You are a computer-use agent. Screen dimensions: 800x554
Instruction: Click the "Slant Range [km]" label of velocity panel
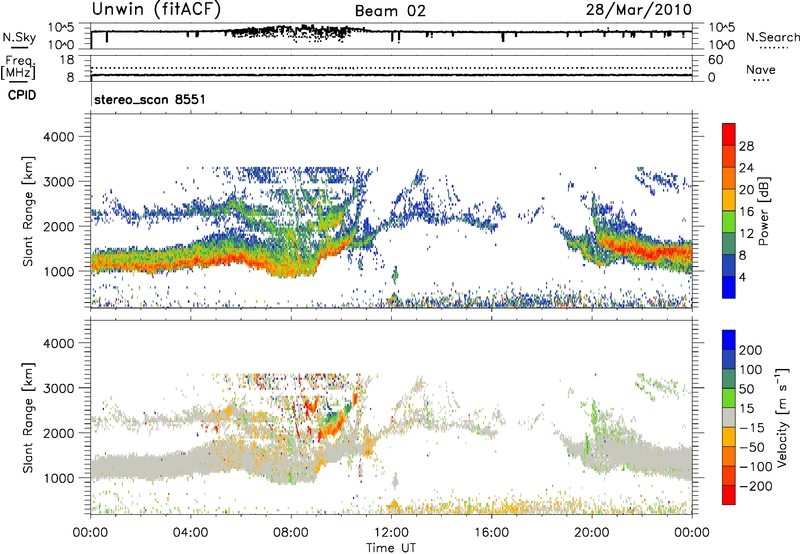[28, 417]
